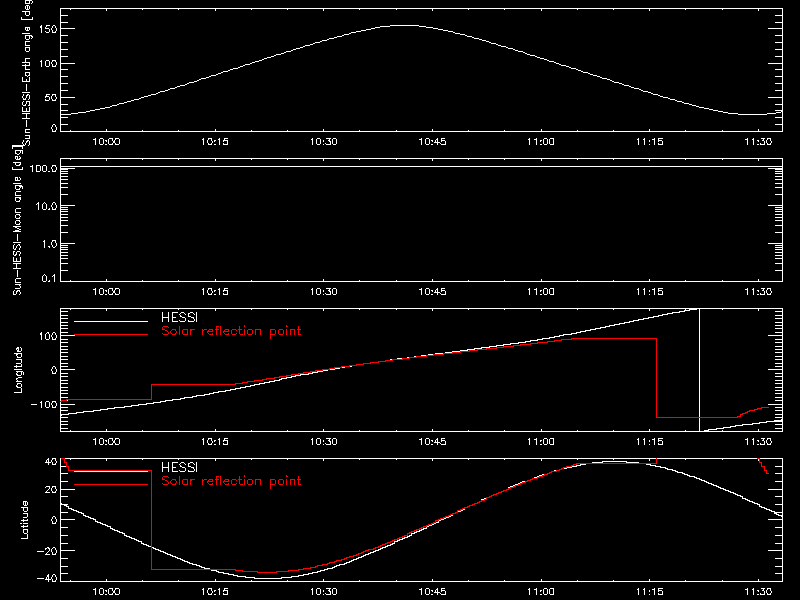Click the 10:45 time label under Latitude plot

(432, 592)
